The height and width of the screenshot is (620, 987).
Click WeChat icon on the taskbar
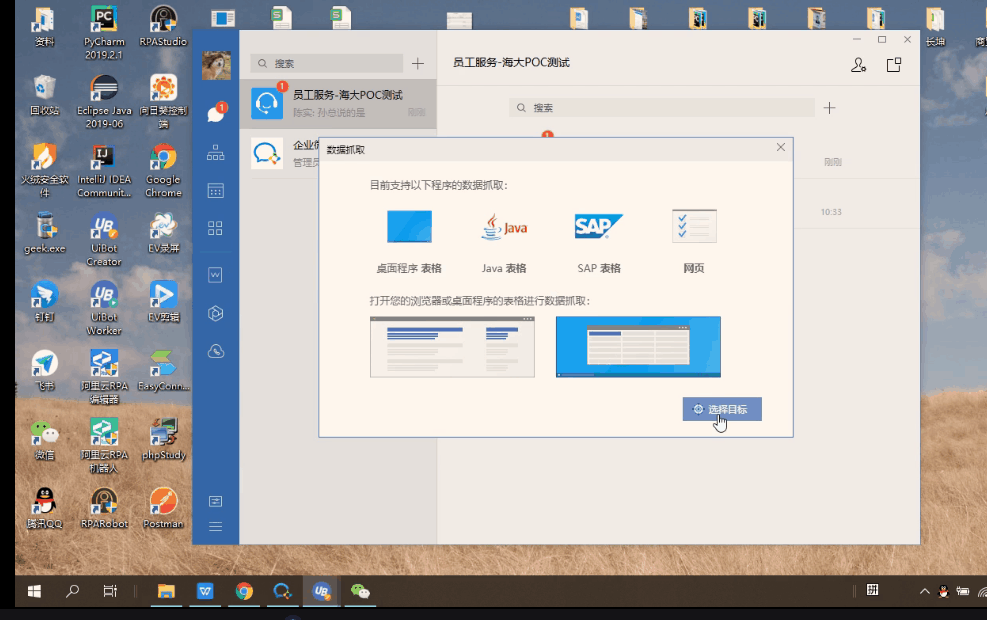(360, 591)
